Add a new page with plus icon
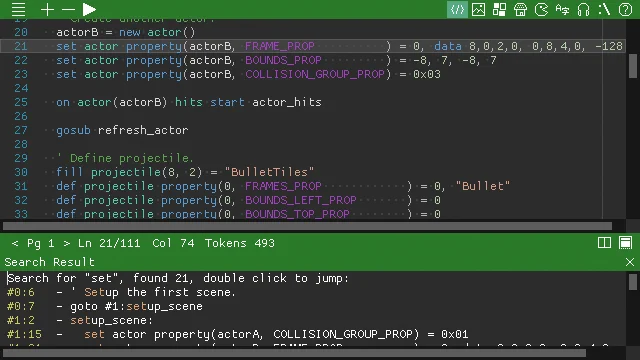This screenshot has height=360, width=640. (x=47, y=9)
